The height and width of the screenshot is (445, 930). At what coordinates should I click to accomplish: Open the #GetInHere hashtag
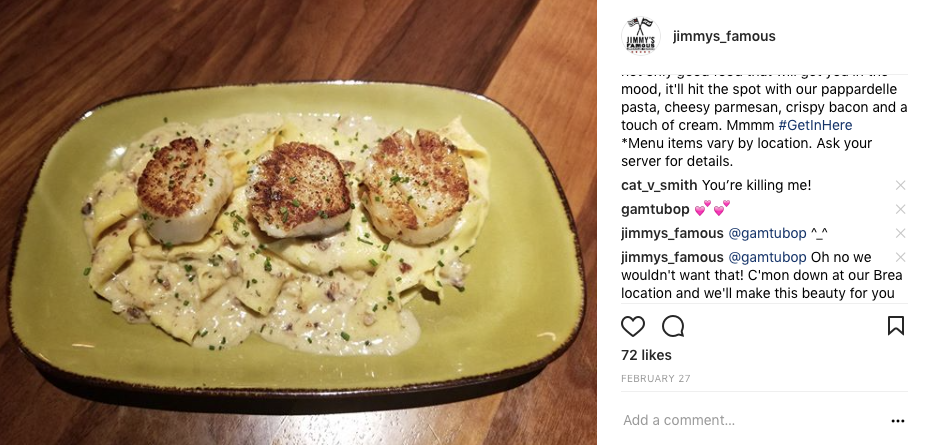815,125
